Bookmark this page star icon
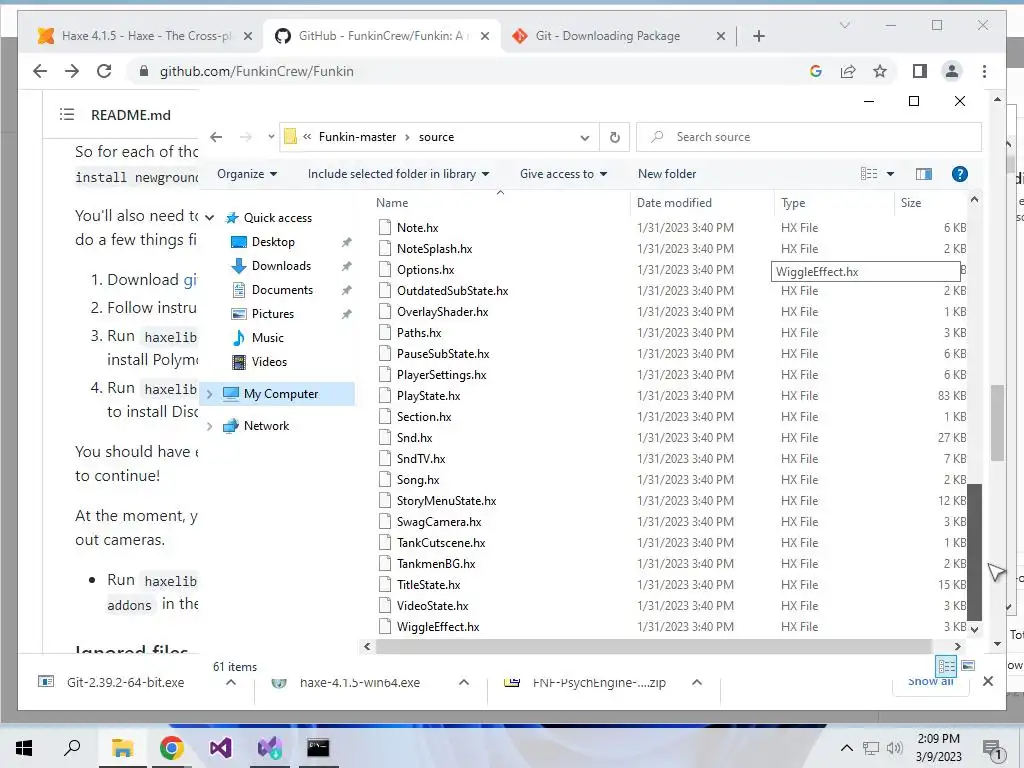The height and width of the screenshot is (768, 1024). (880, 71)
